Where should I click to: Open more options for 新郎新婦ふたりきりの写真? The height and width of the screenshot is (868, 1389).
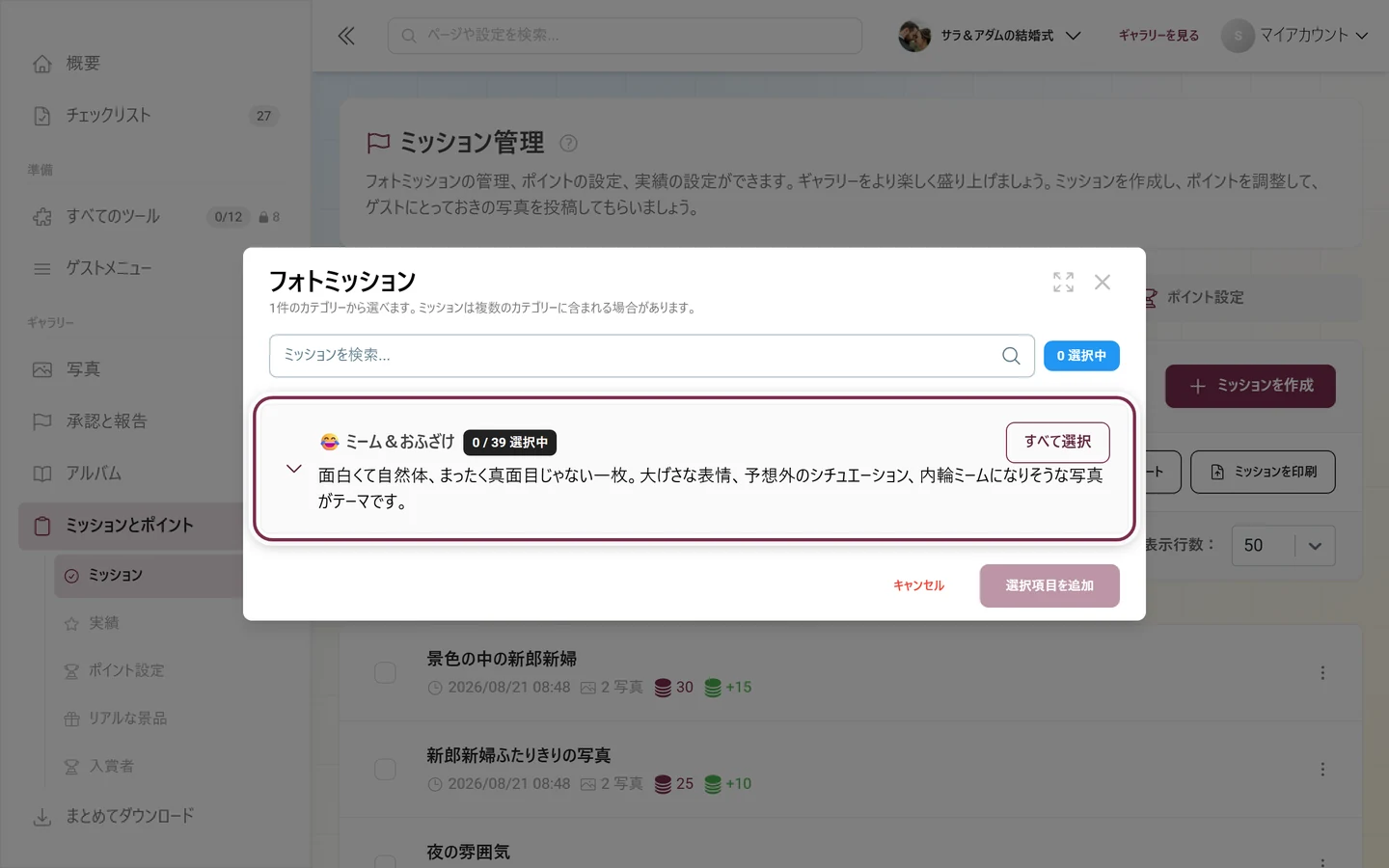[1322, 769]
